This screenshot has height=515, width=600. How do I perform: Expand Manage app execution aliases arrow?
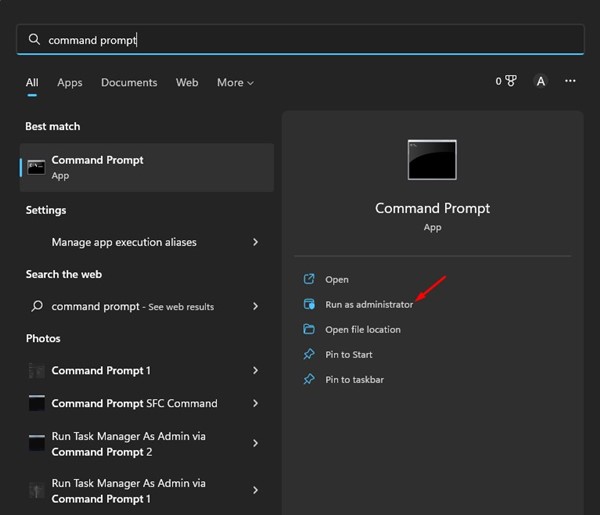pos(256,242)
